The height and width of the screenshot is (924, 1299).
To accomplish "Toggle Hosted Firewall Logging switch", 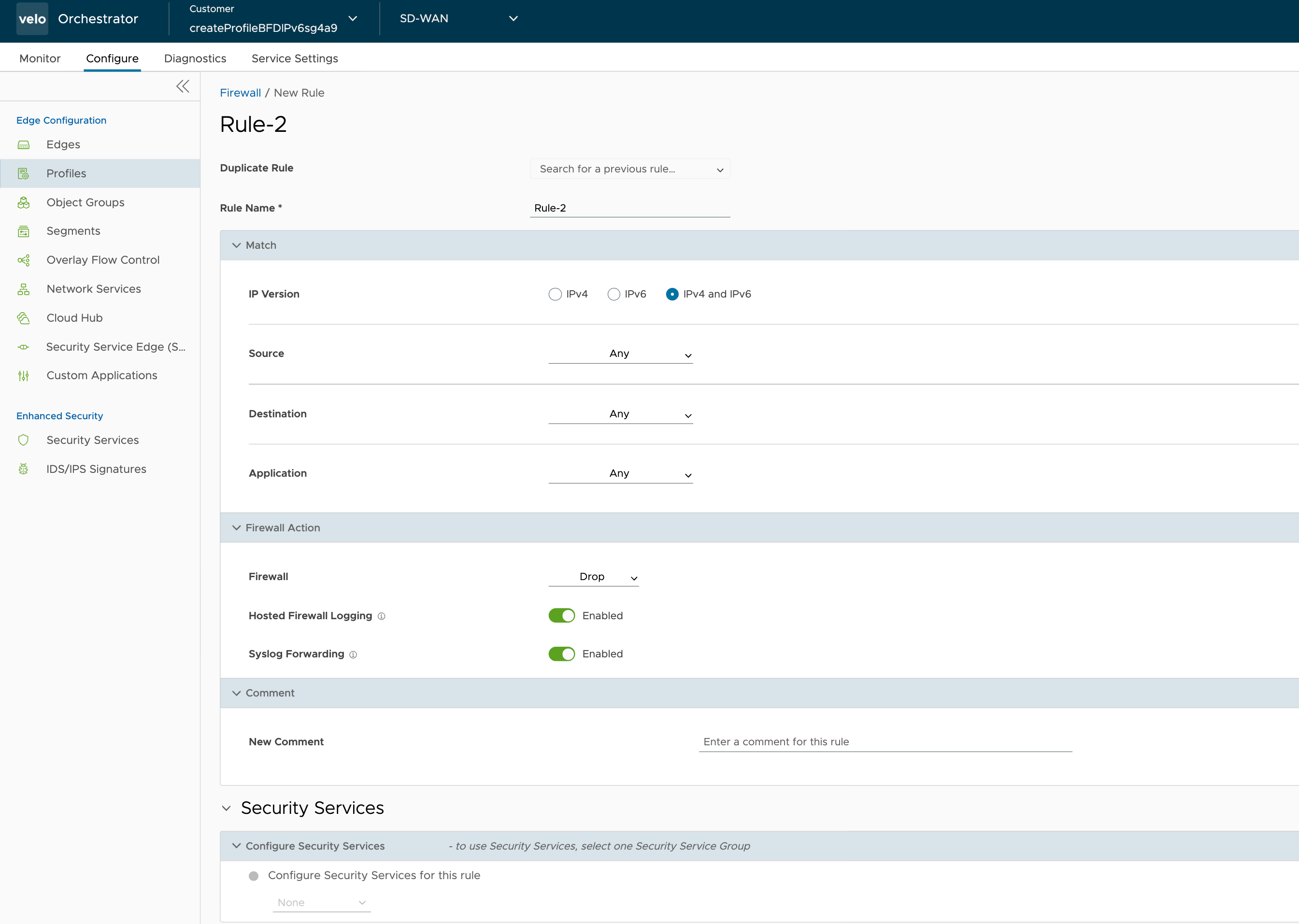I will click(562, 616).
